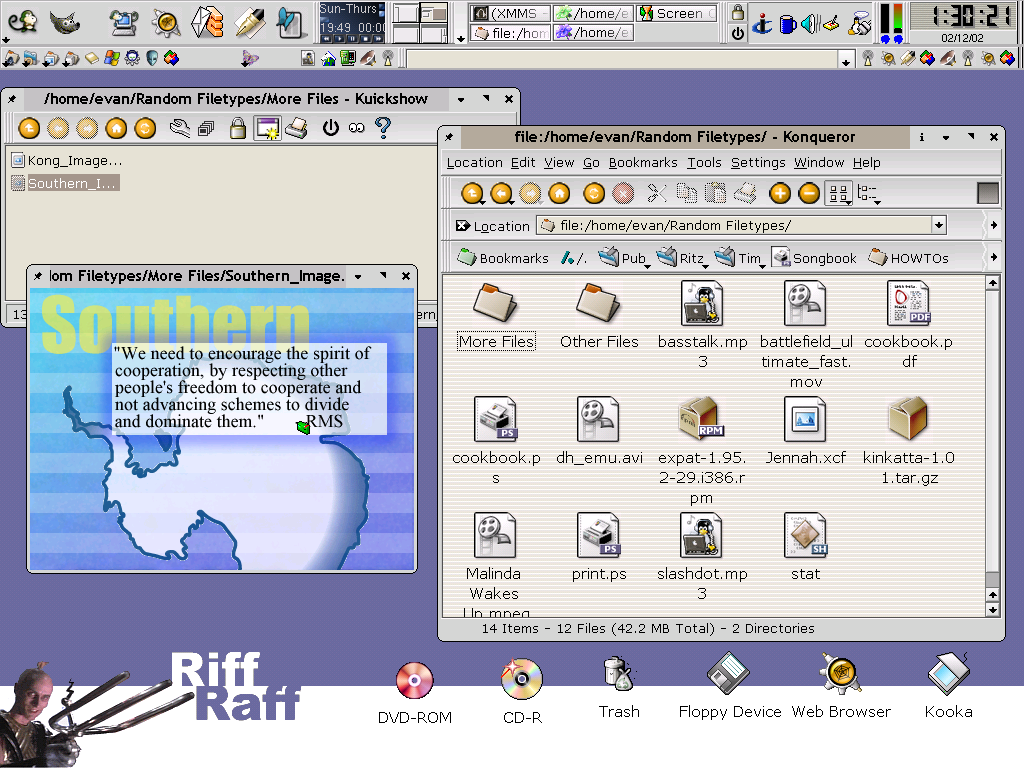The width and height of the screenshot is (1024, 768).
Task: Switch to the Screen taskbar entry
Action: [677, 13]
